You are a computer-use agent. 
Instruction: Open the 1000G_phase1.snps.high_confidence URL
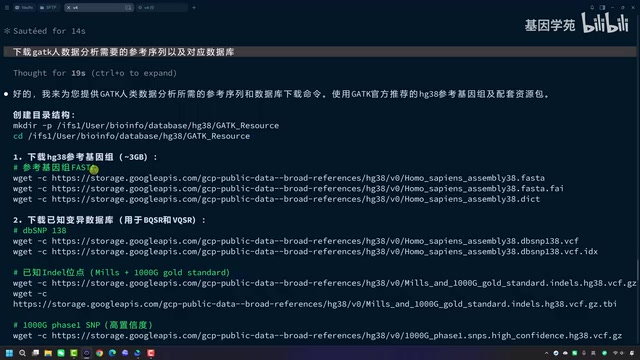[x=337, y=336]
